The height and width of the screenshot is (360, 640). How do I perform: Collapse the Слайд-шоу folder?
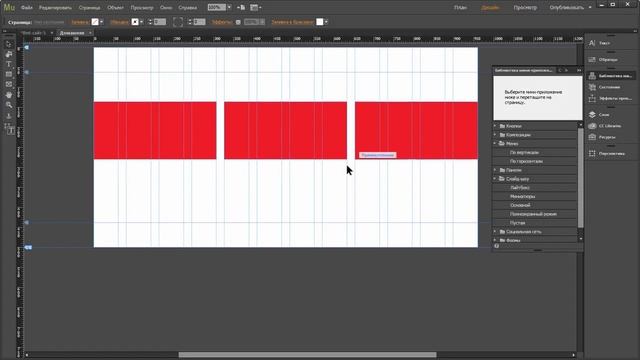[495, 179]
